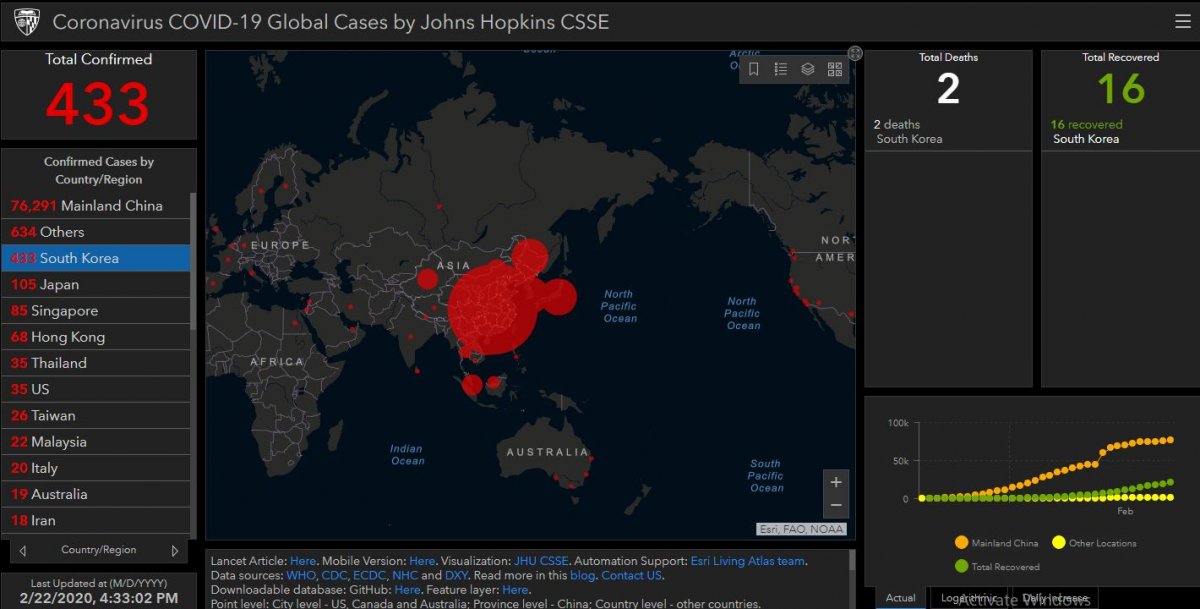Click the map zoom out minus button
This screenshot has width=1200, height=609.
(x=836, y=506)
